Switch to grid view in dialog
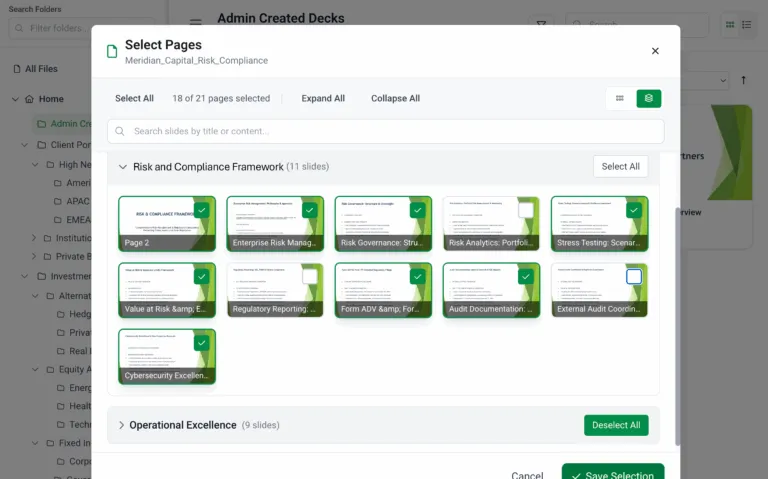Screen dimensions: 768x479 (620, 98)
